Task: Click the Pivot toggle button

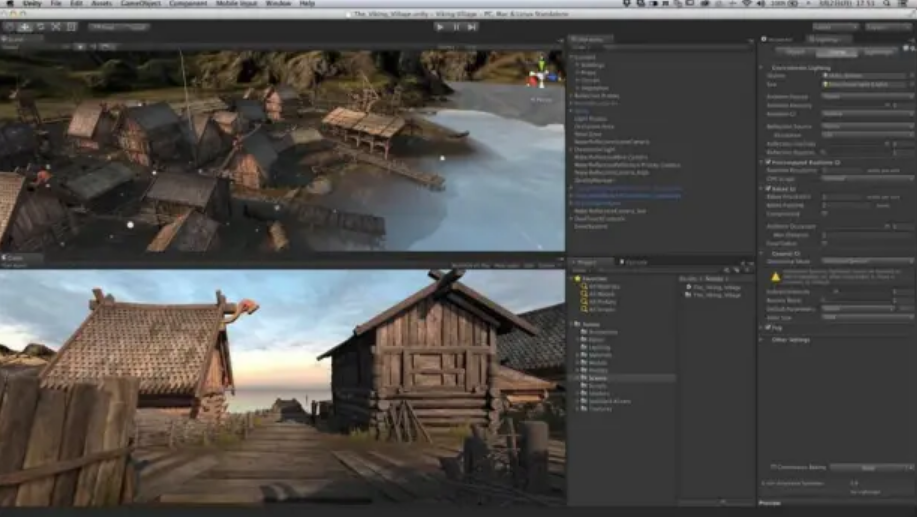Action: pos(103,27)
